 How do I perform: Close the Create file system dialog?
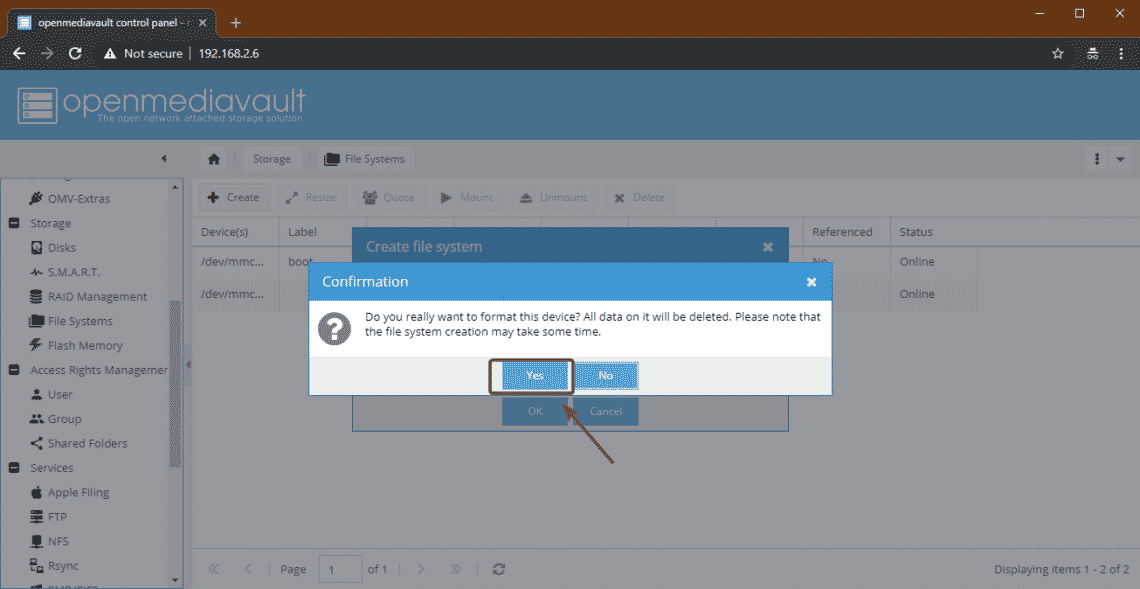[x=767, y=247]
